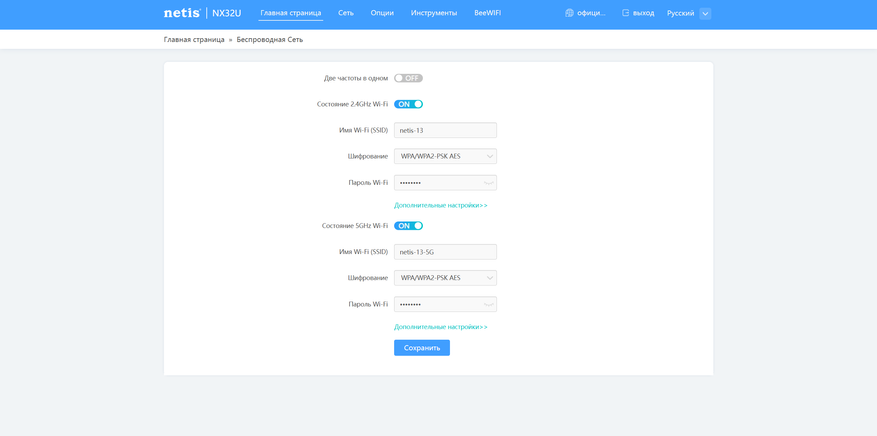Toggle the Две частоты в одном switch
Screen dimensions: 877x436
click(408, 78)
